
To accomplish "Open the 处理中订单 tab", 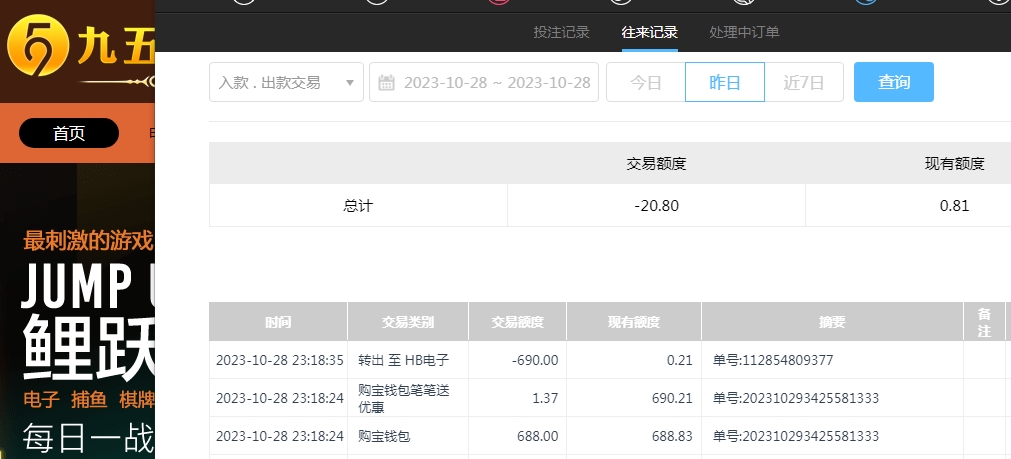I will click(x=744, y=32).
